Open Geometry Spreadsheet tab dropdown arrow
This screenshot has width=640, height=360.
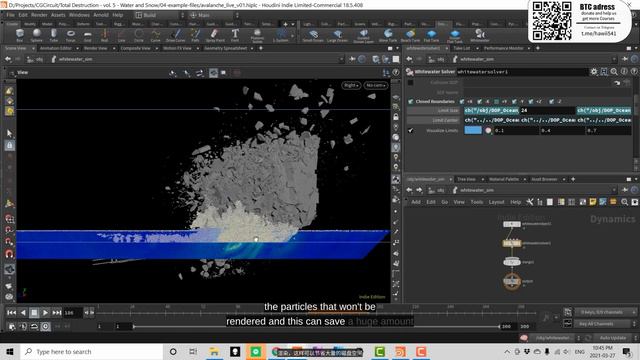[252, 48]
